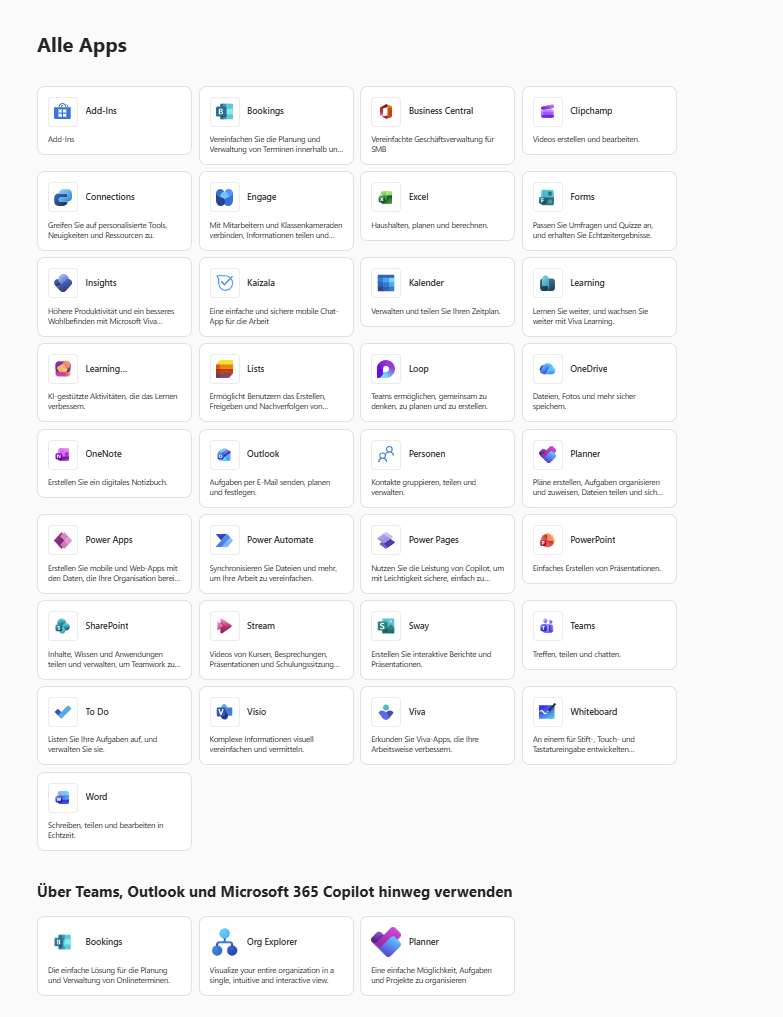783x1017 pixels.
Task: Click 'Erstellen Sie ein digitales Notizbuch.'
Action: click(108, 483)
